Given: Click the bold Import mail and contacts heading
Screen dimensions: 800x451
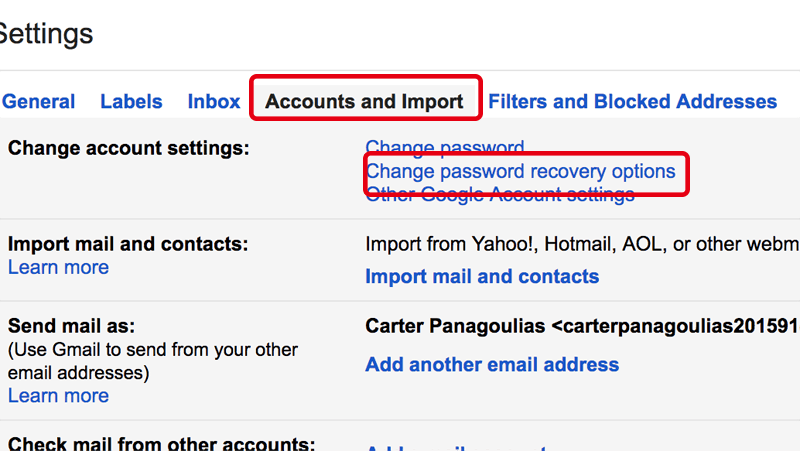Looking at the screenshot, I should (x=128, y=244).
